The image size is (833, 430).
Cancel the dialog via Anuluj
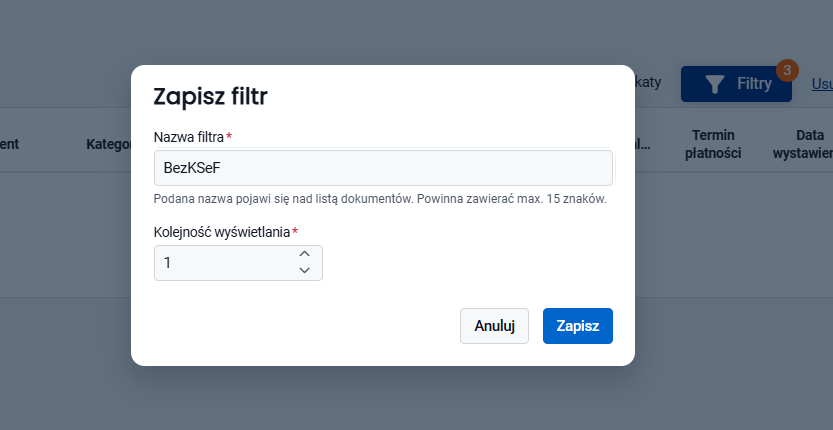494,326
